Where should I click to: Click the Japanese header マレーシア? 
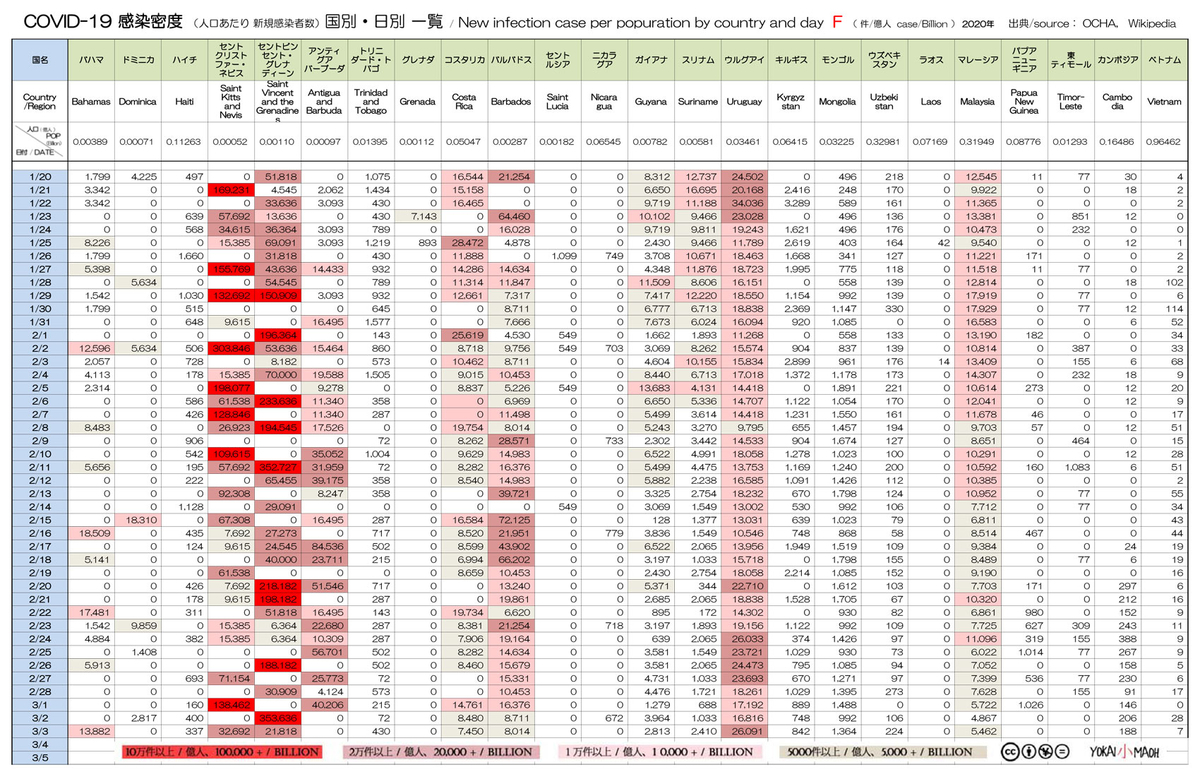pyautogui.click(x=977, y=61)
